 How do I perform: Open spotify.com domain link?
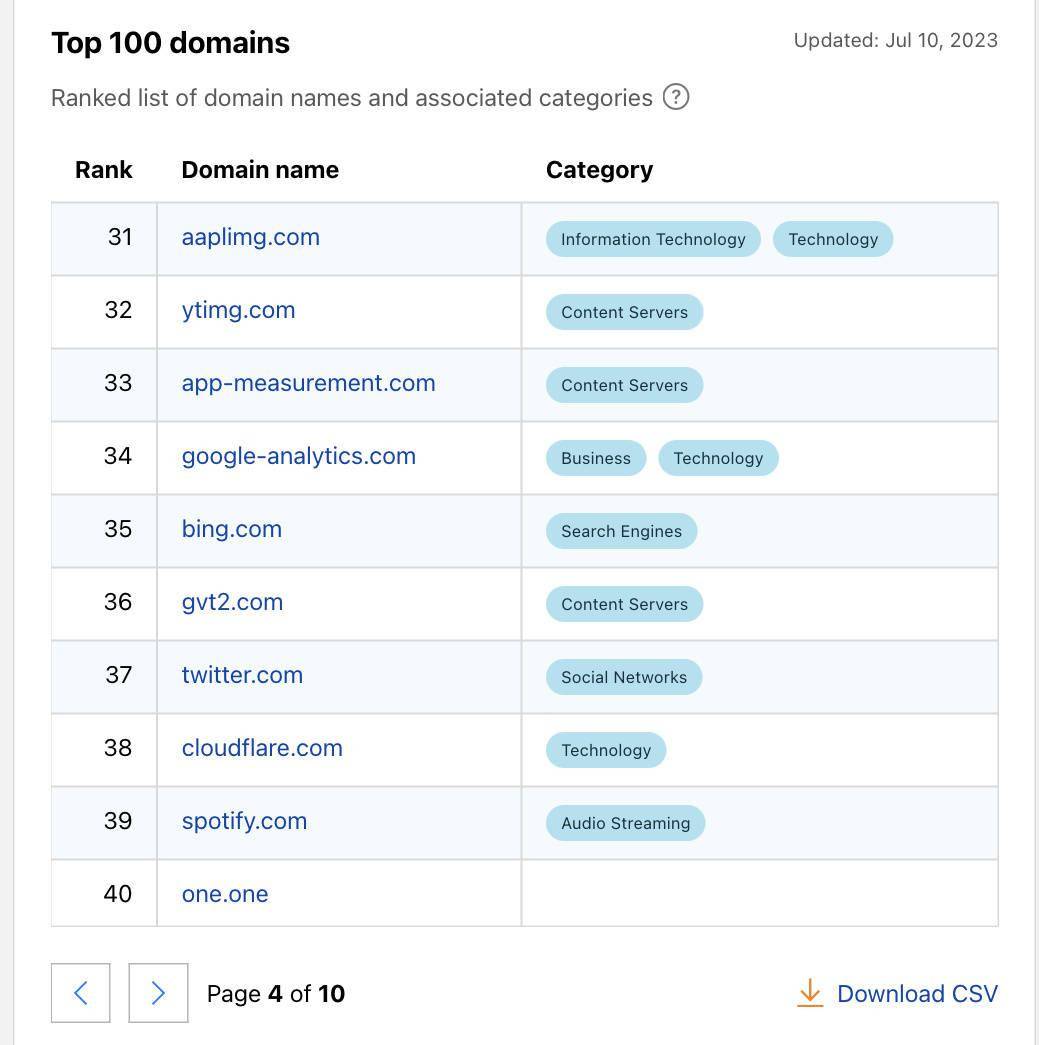(x=244, y=821)
